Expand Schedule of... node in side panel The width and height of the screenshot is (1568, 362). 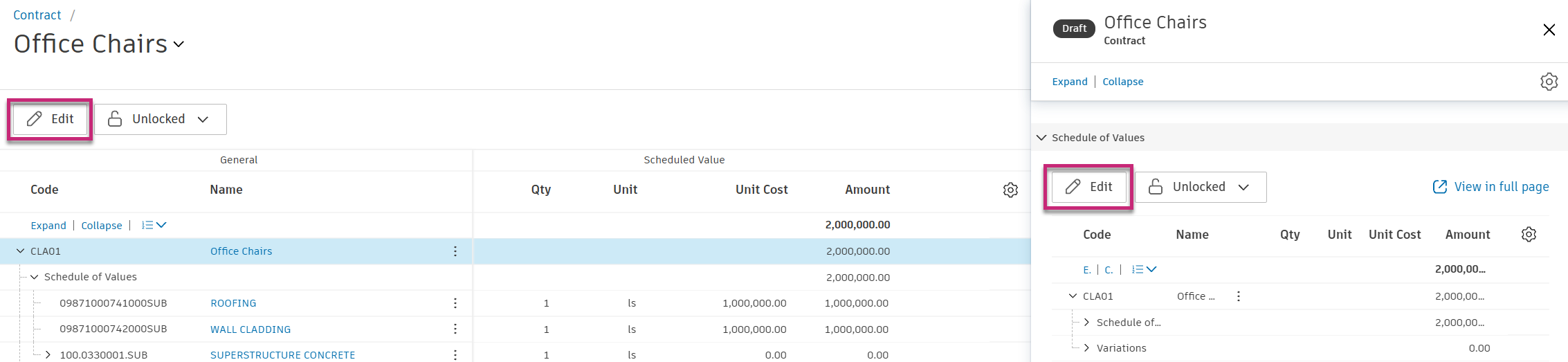pyautogui.click(x=1086, y=323)
